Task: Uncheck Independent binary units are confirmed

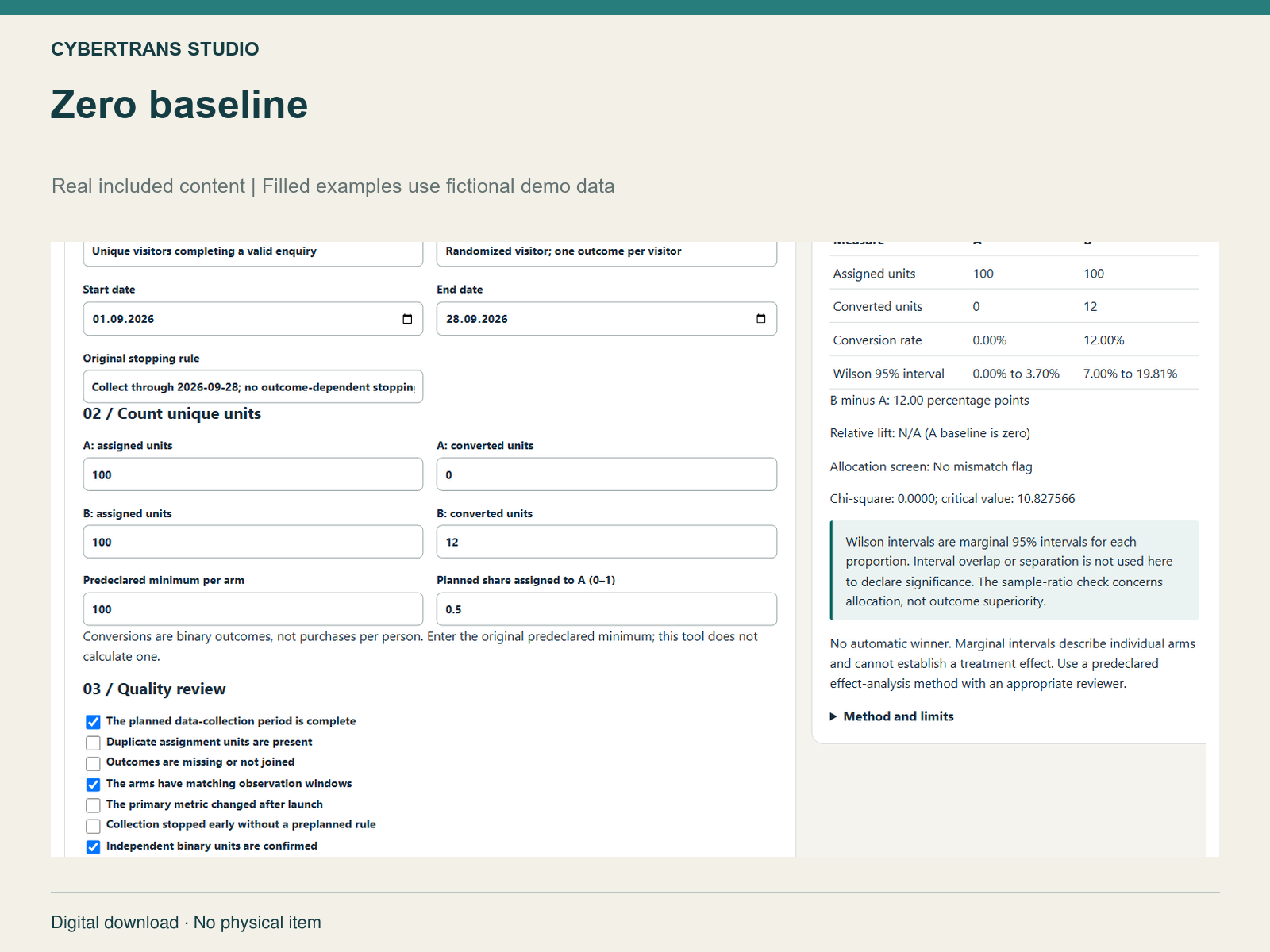Action: coord(93,846)
